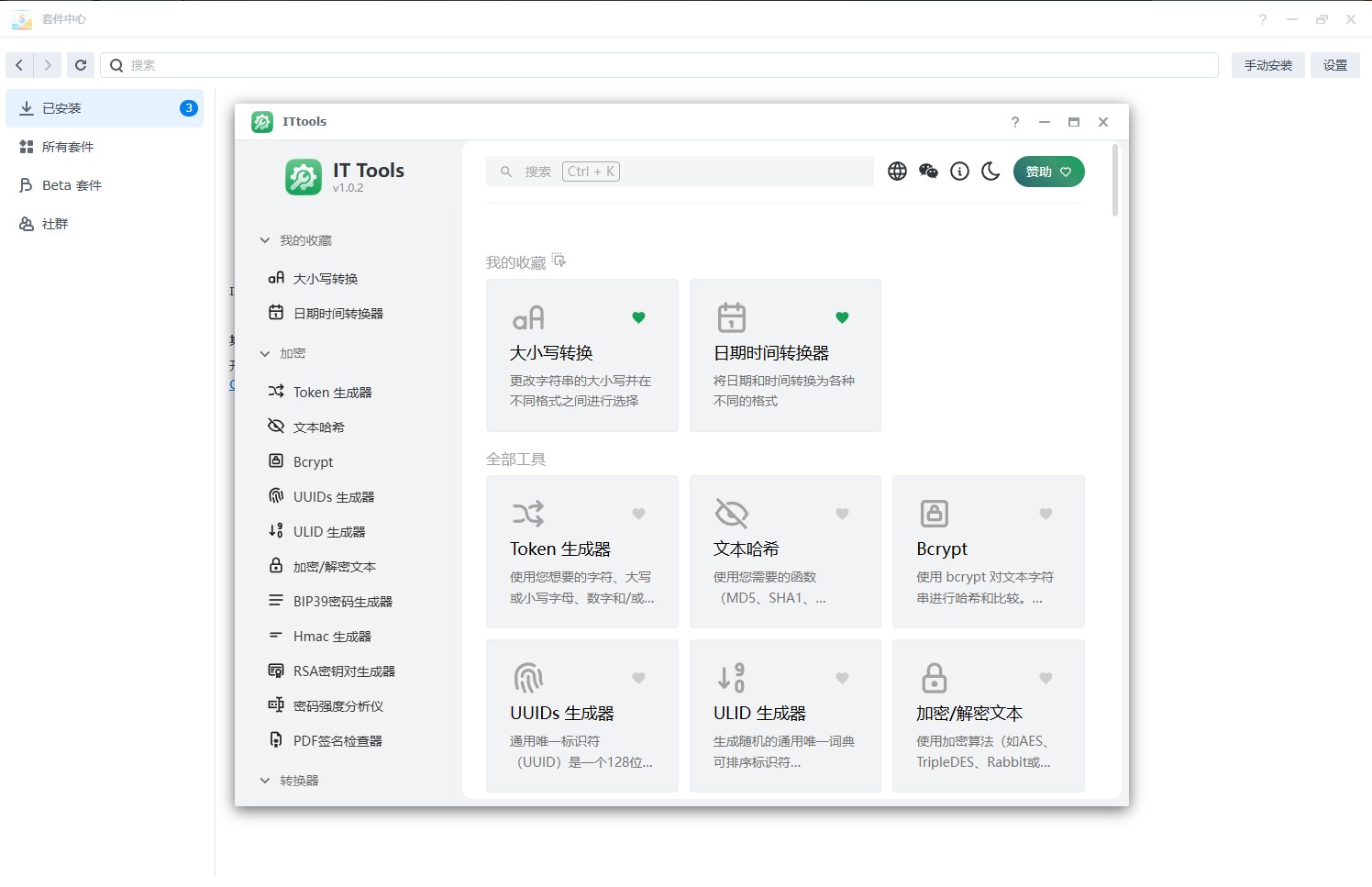The image size is (1372, 887).
Task: Click the IT Tools search field
Action: 697,172
